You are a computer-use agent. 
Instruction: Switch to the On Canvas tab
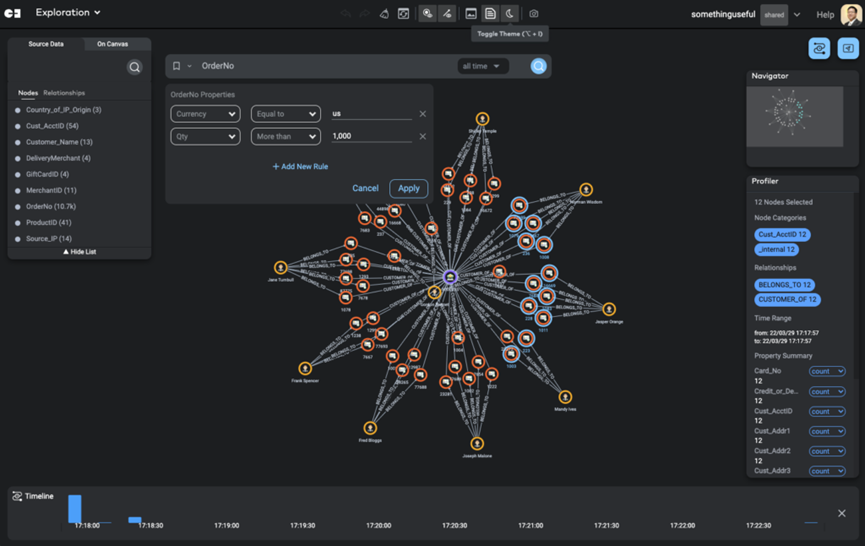(x=113, y=44)
